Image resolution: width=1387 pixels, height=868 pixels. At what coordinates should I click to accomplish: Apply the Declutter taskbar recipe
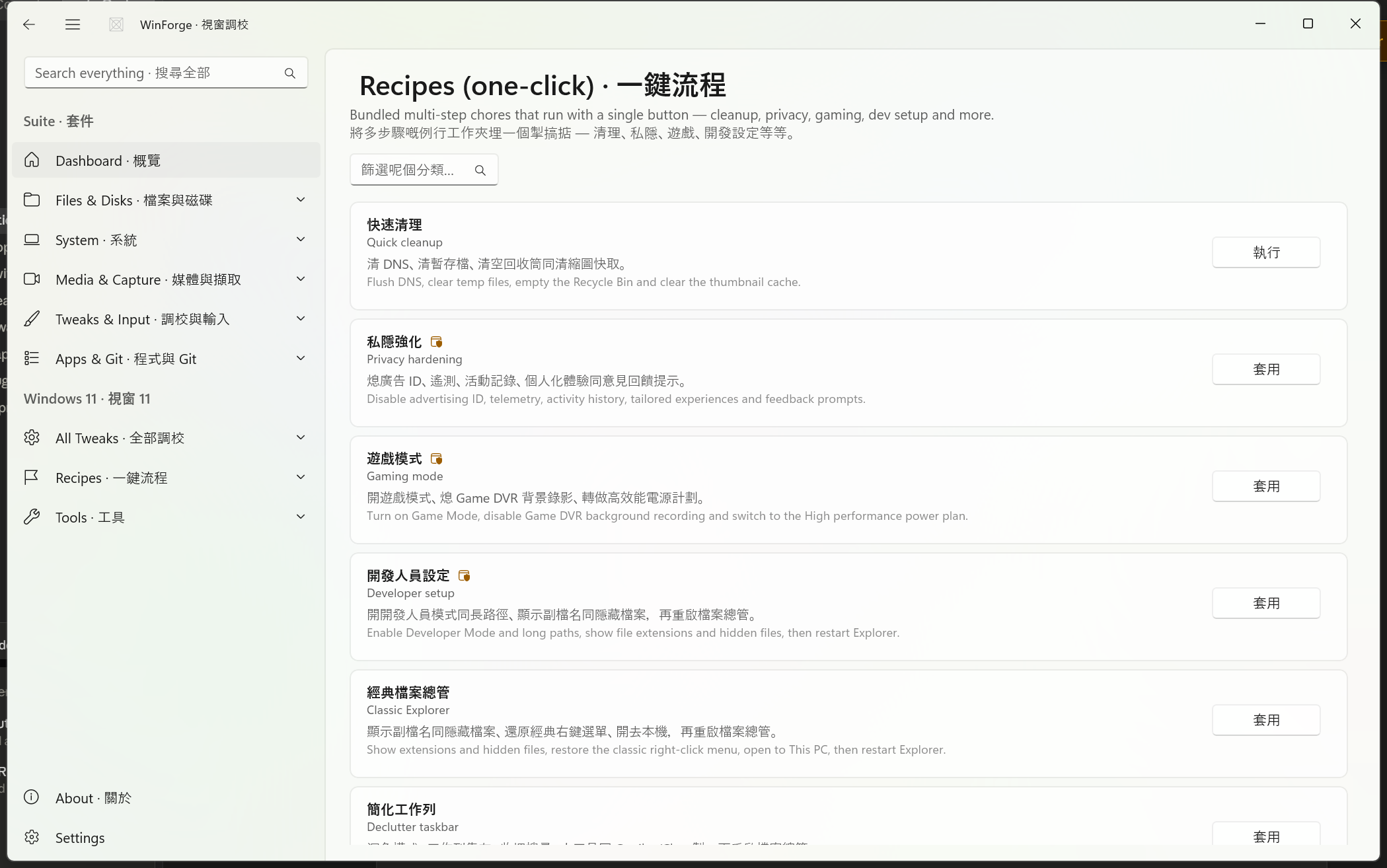coord(1266,834)
